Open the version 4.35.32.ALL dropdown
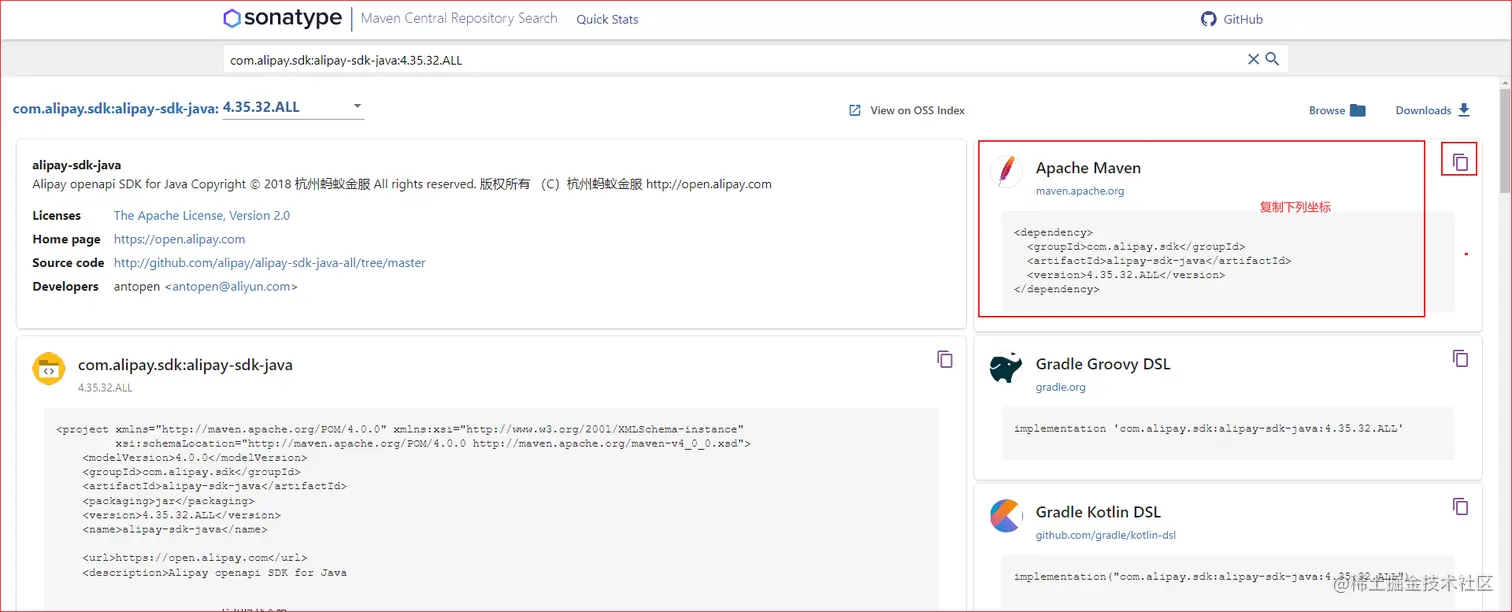 coord(293,107)
